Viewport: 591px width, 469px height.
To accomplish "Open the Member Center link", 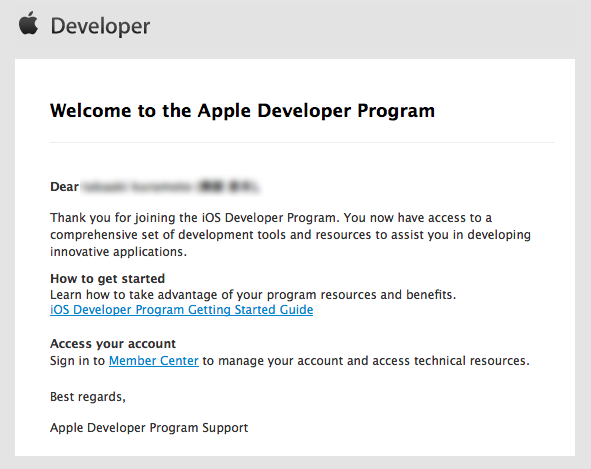I will point(154,361).
